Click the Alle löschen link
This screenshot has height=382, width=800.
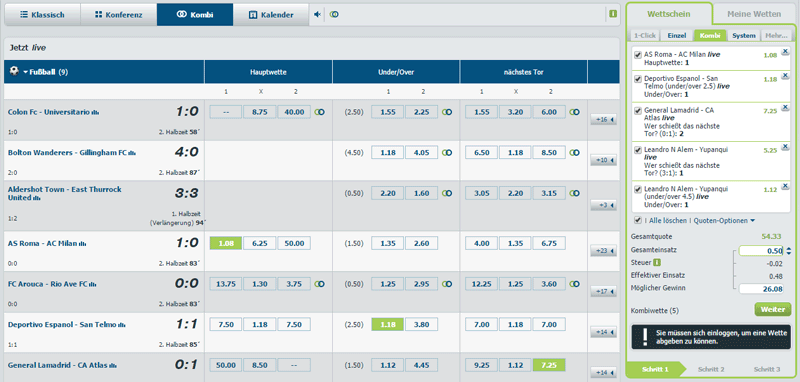pos(667,221)
